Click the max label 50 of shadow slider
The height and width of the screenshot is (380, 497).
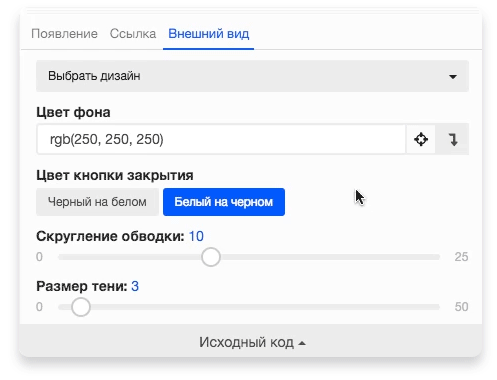461,307
